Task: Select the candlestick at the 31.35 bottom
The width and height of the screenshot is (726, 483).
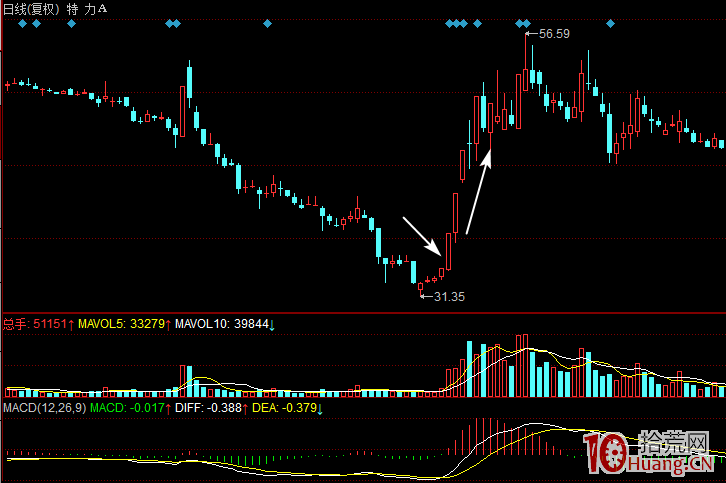Action: click(420, 289)
